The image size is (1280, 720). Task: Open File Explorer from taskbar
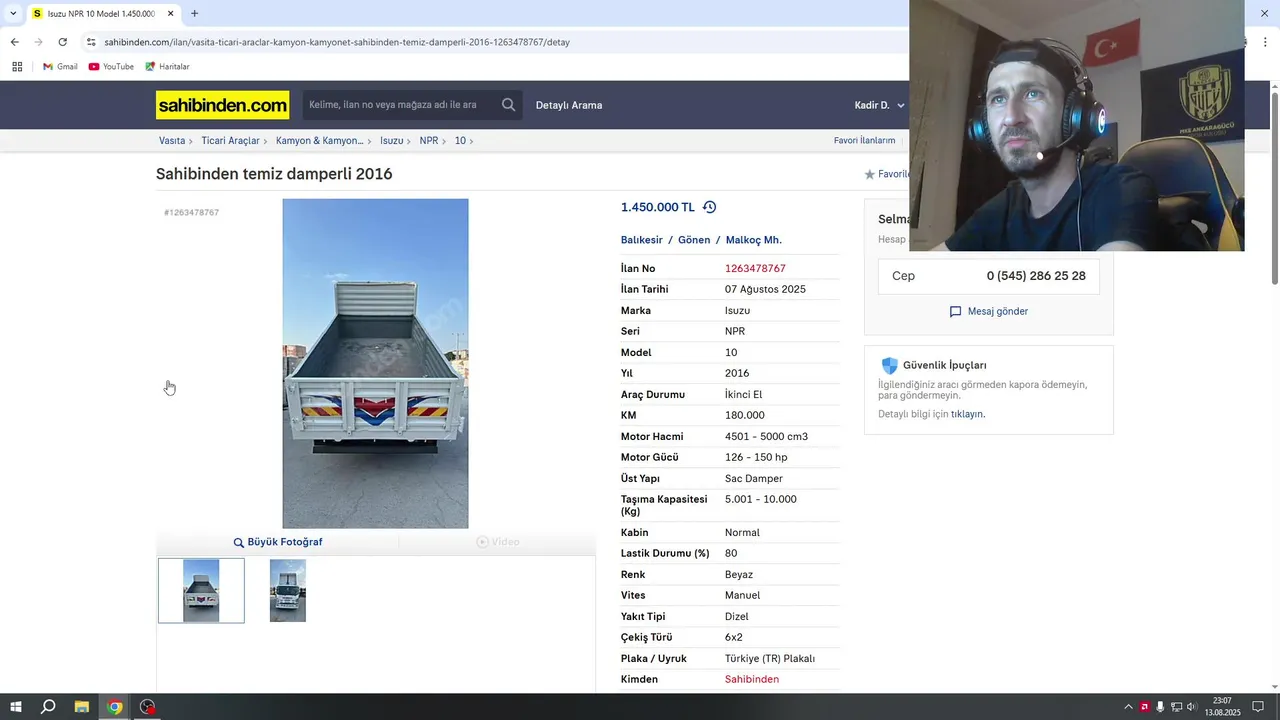pos(82,707)
